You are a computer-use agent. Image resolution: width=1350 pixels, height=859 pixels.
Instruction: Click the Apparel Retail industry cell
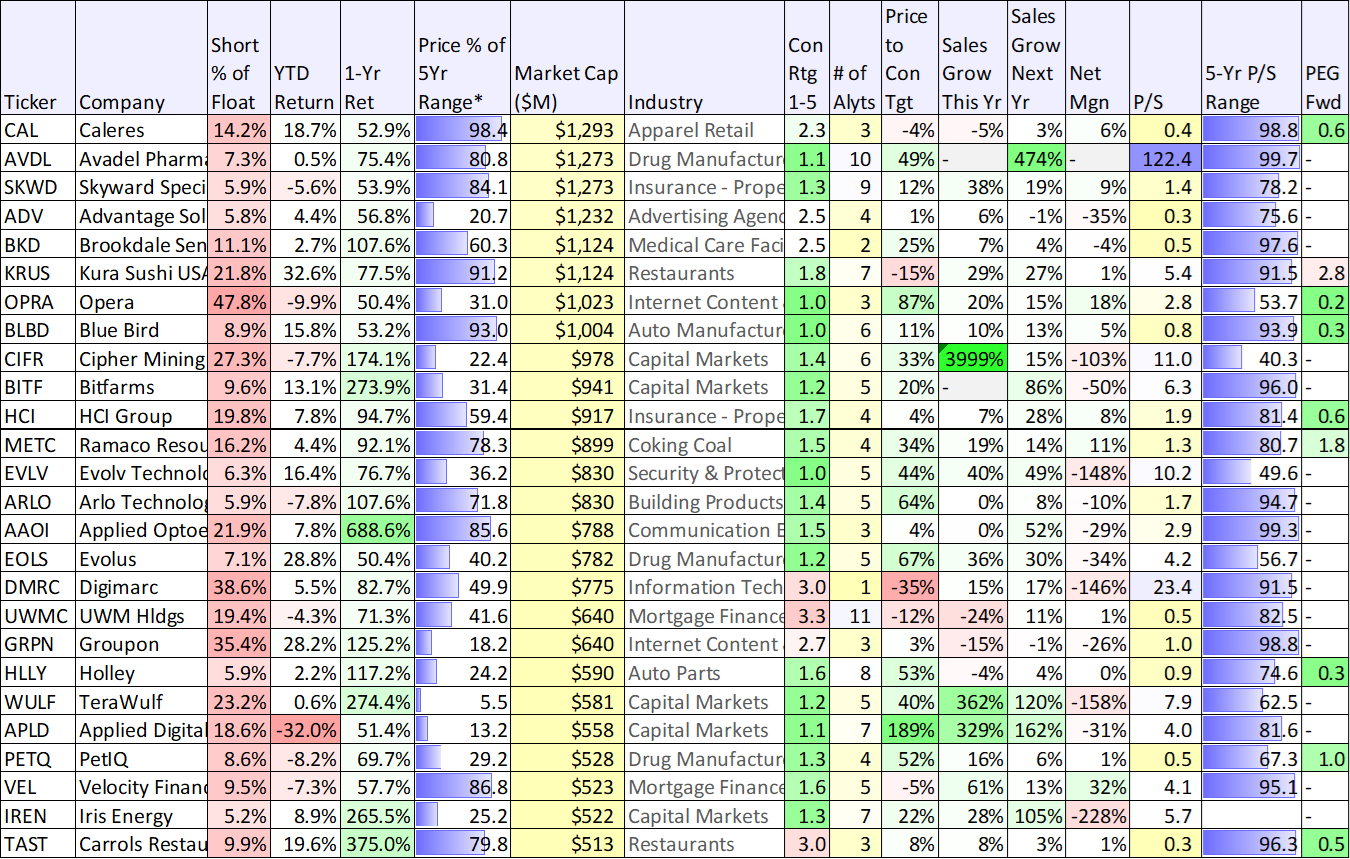click(704, 130)
